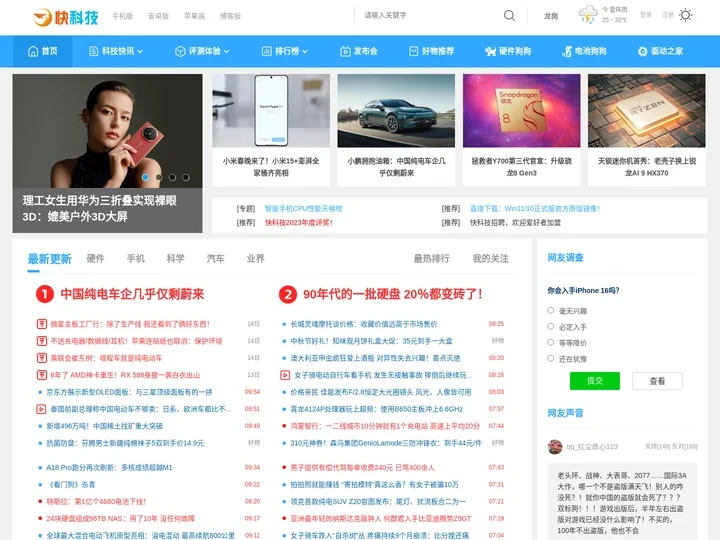
Task: Click the pinned icon beside 不送充电器 article
Action: 41,341
